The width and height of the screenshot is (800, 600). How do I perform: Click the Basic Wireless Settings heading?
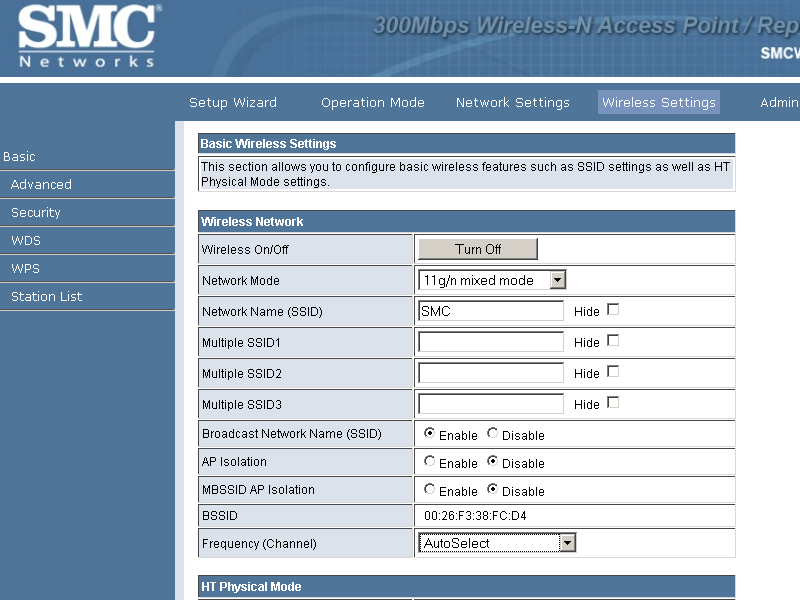point(268,144)
